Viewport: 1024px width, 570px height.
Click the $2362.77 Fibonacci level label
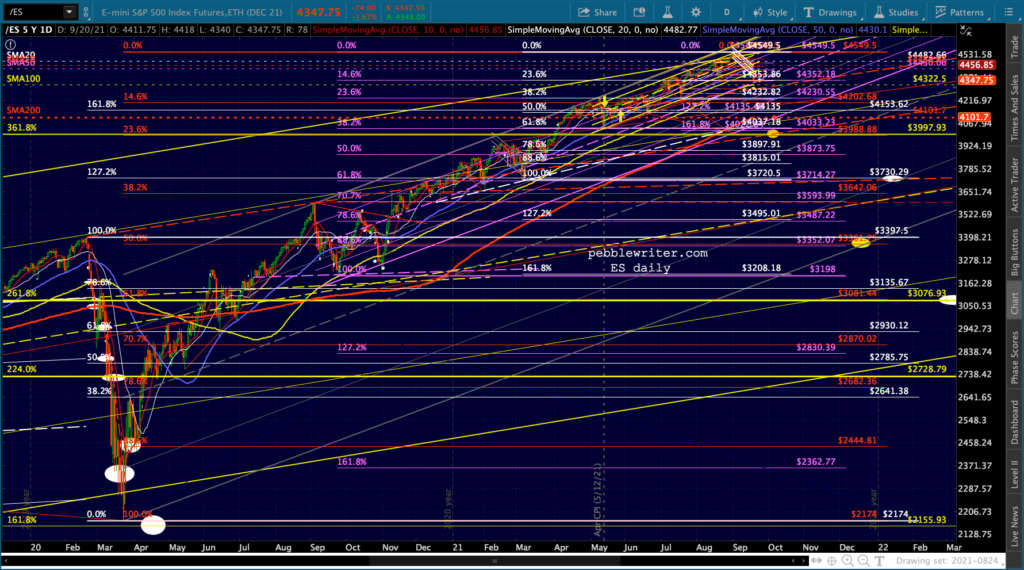point(816,462)
